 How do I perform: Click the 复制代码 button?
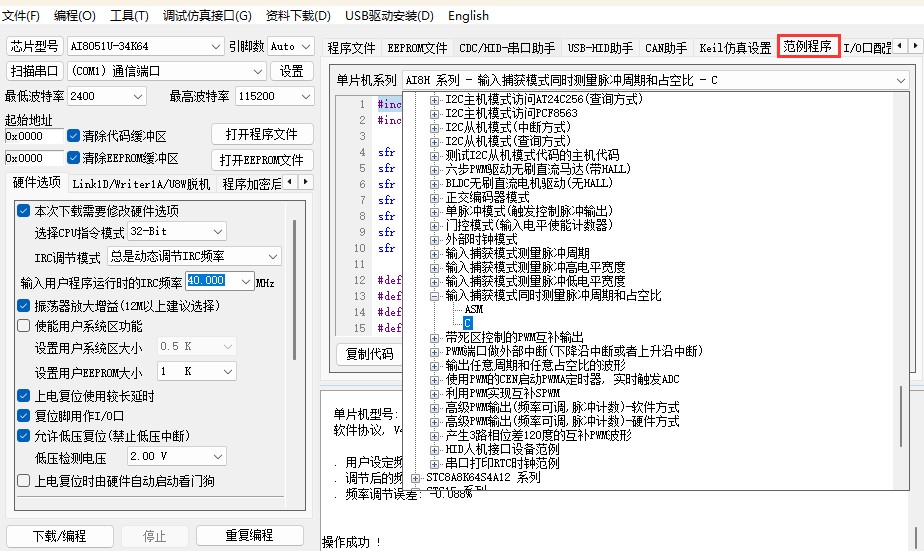click(x=369, y=354)
